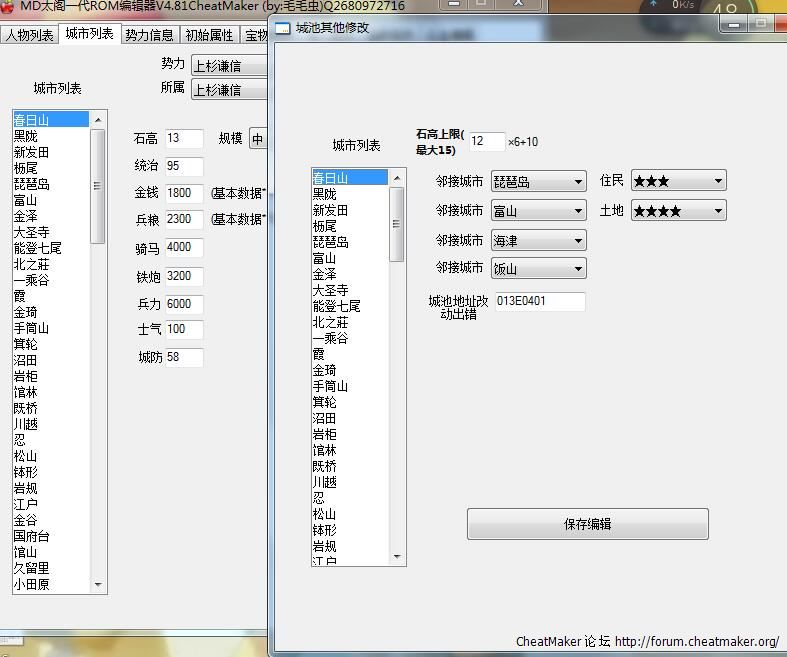
Task: Switch to the 人物列表 tab
Action: (x=29, y=36)
